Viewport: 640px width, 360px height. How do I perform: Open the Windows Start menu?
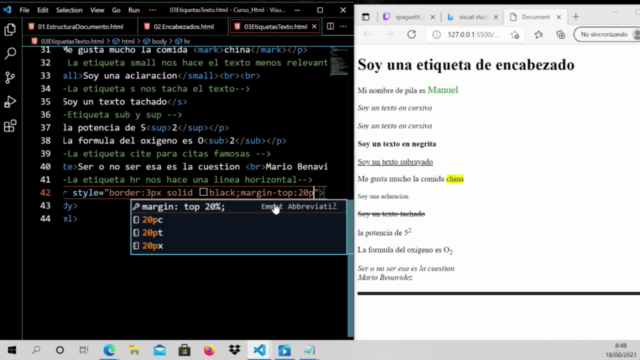coord(12,350)
